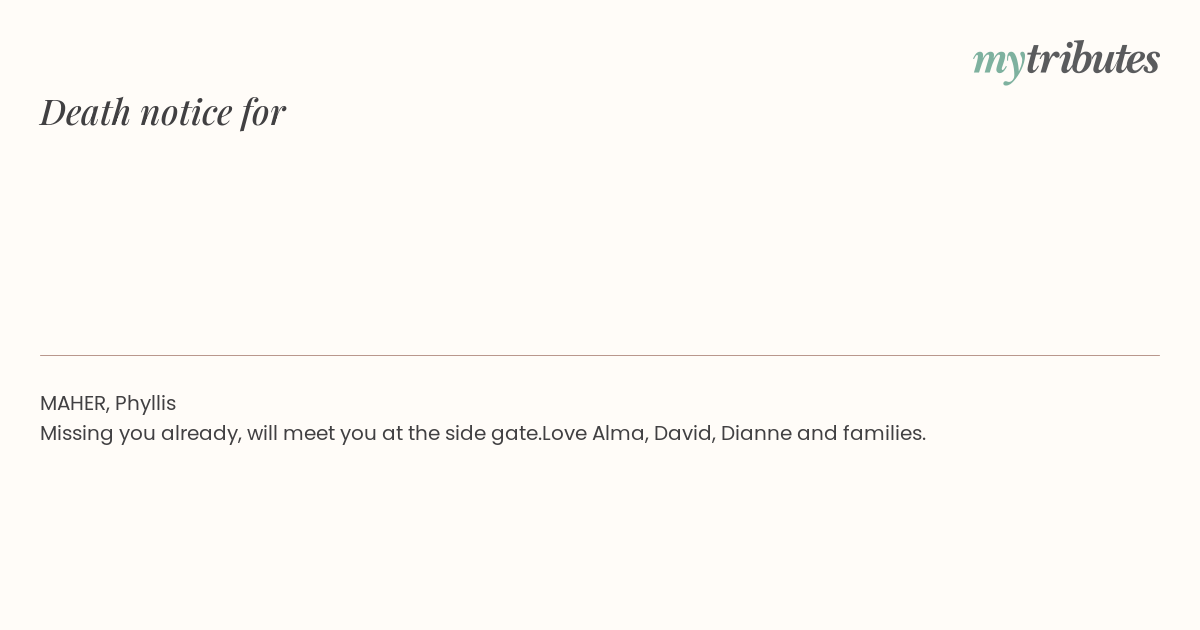Click the word "for" in heading

click(263, 112)
